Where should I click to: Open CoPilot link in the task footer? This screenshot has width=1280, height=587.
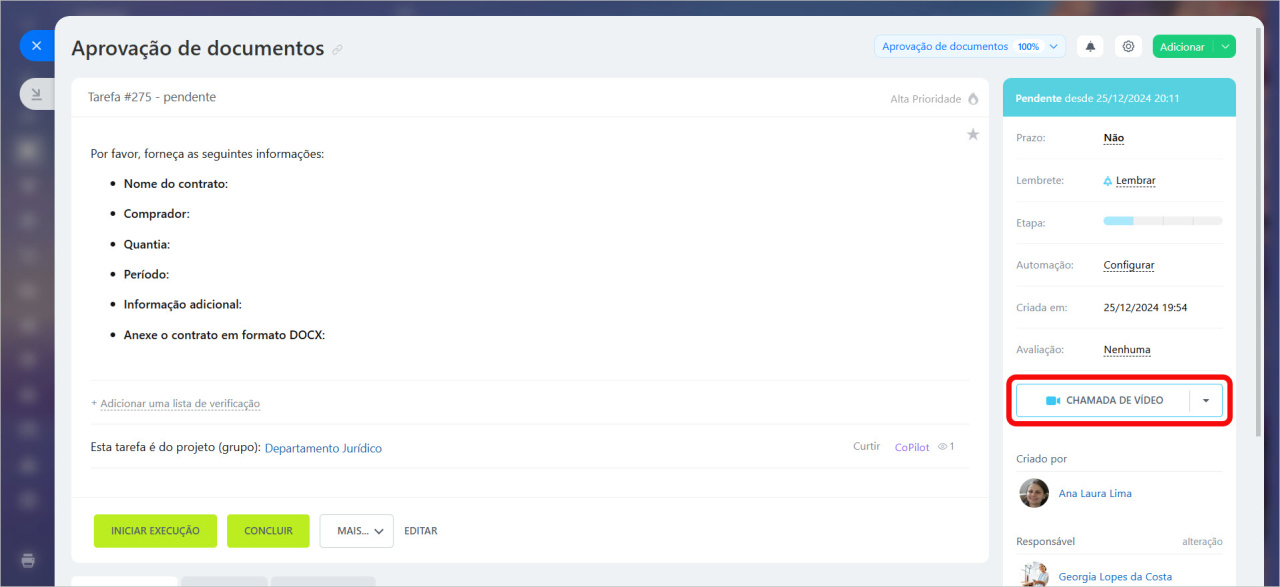point(912,447)
